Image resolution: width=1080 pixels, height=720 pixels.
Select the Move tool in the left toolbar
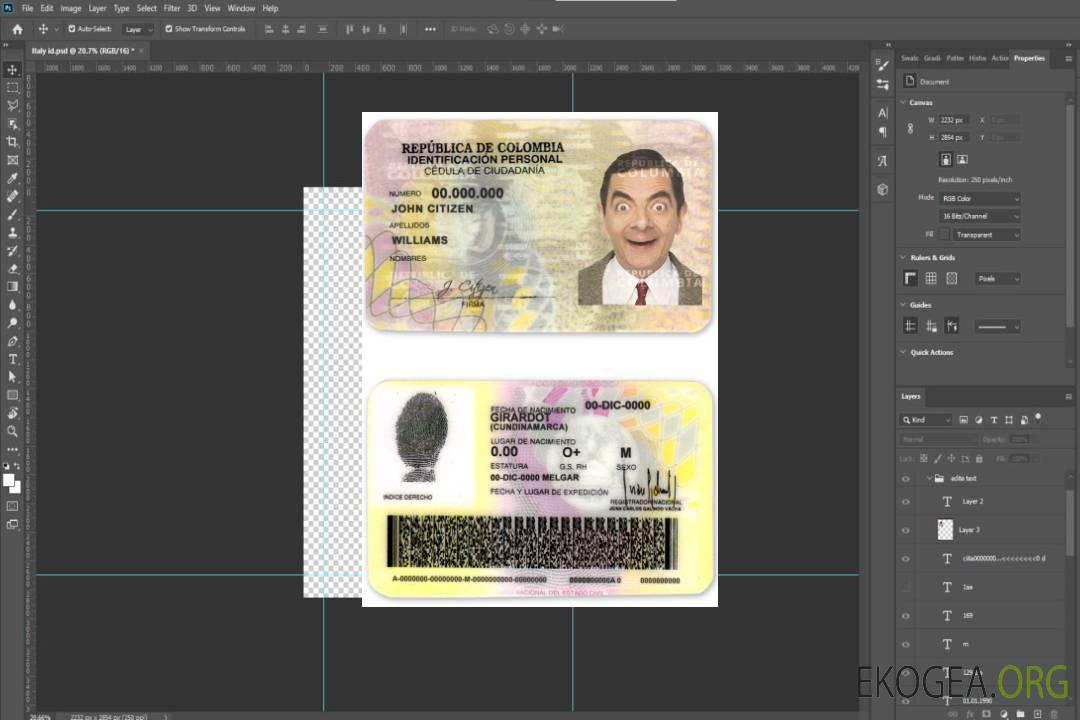(x=12, y=70)
